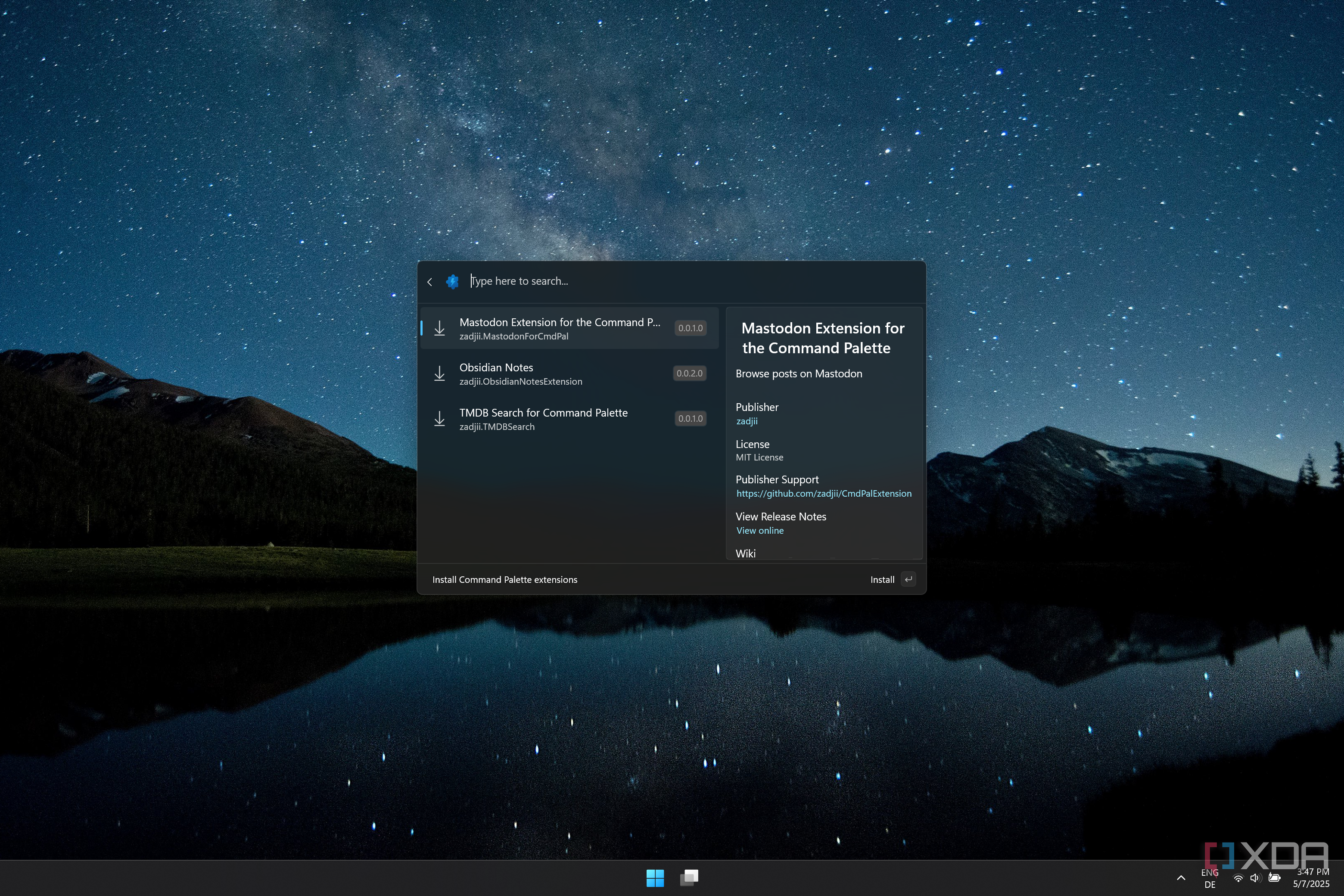Image resolution: width=1344 pixels, height=896 pixels.
Task: Select TMDB Search for Command Palette title
Action: click(x=544, y=413)
